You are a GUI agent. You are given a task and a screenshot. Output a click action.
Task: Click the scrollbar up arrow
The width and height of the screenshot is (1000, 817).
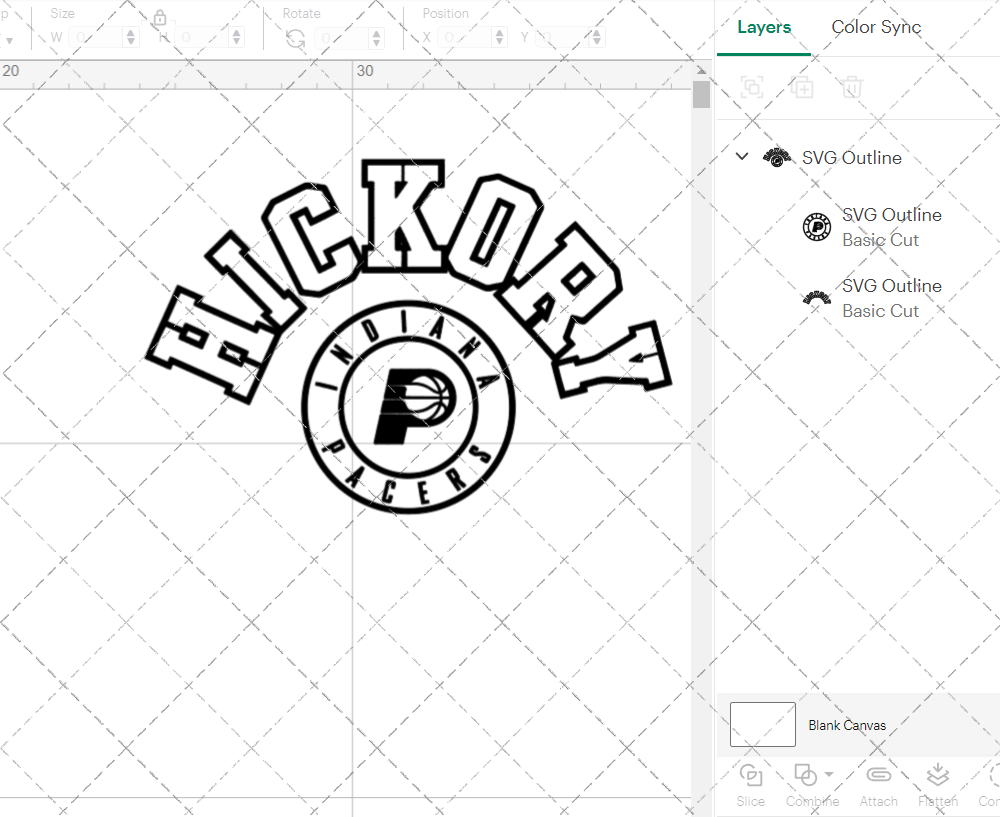point(702,70)
